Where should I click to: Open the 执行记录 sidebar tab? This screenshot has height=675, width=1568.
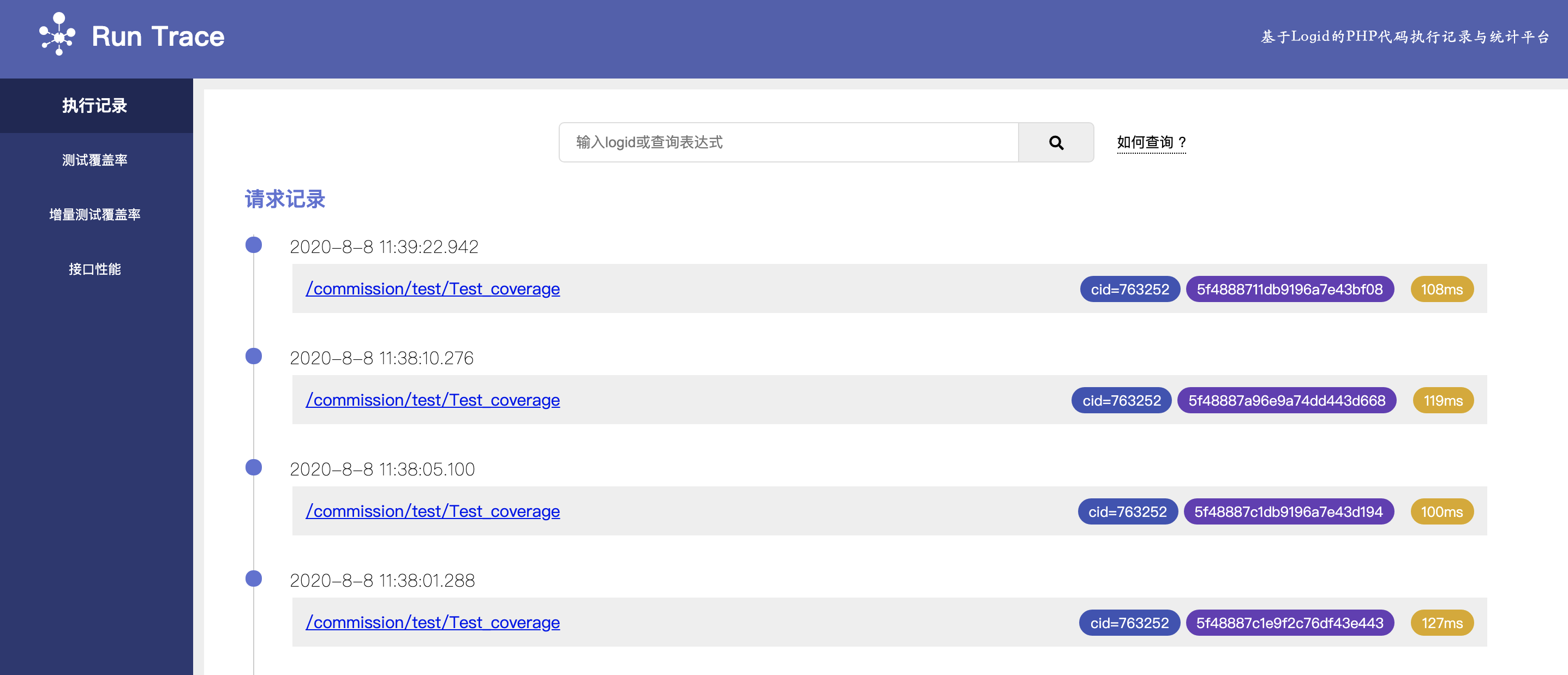pyautogui.click(x=95, y=106)
